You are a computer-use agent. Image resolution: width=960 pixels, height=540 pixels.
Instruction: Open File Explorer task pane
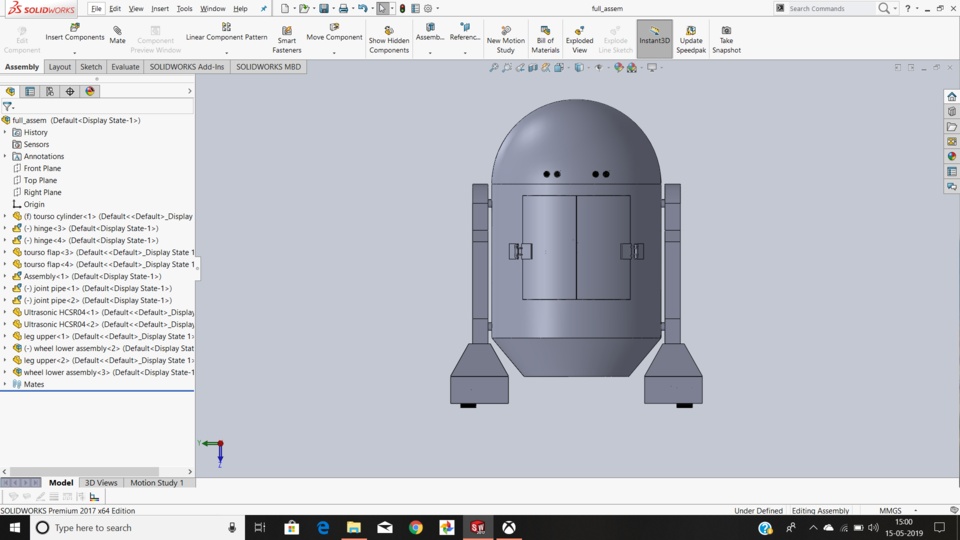tap(951, 127)
